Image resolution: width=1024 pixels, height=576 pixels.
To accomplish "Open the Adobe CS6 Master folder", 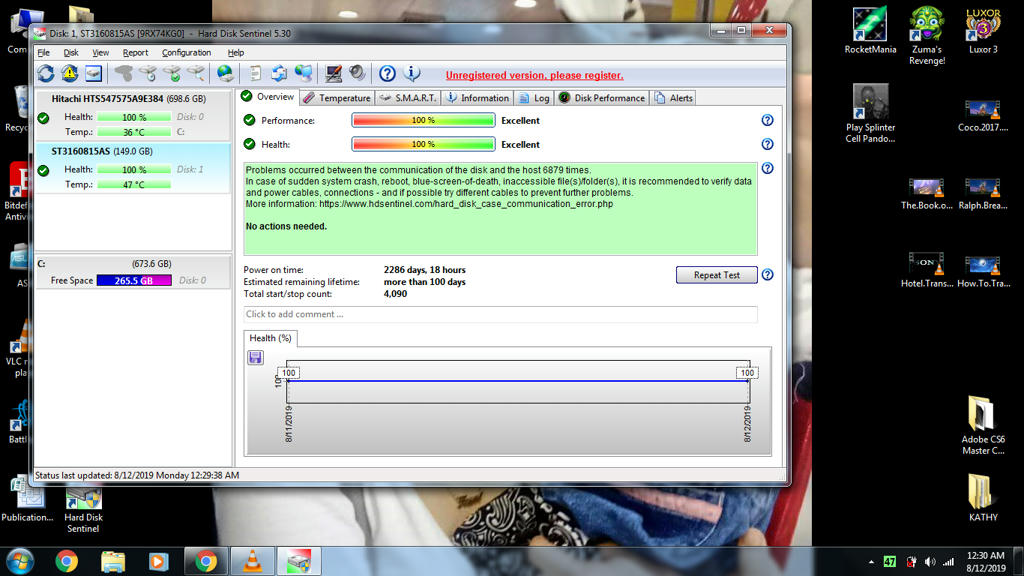I will point(983,425).
